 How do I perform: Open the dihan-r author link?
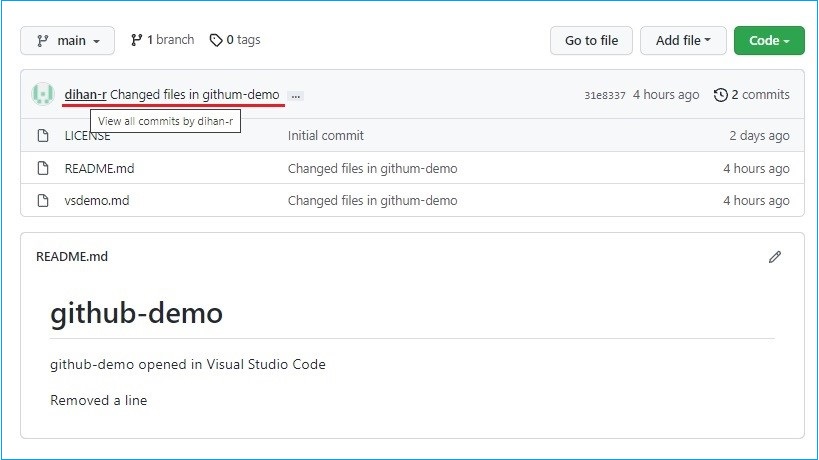coord(86,95)
